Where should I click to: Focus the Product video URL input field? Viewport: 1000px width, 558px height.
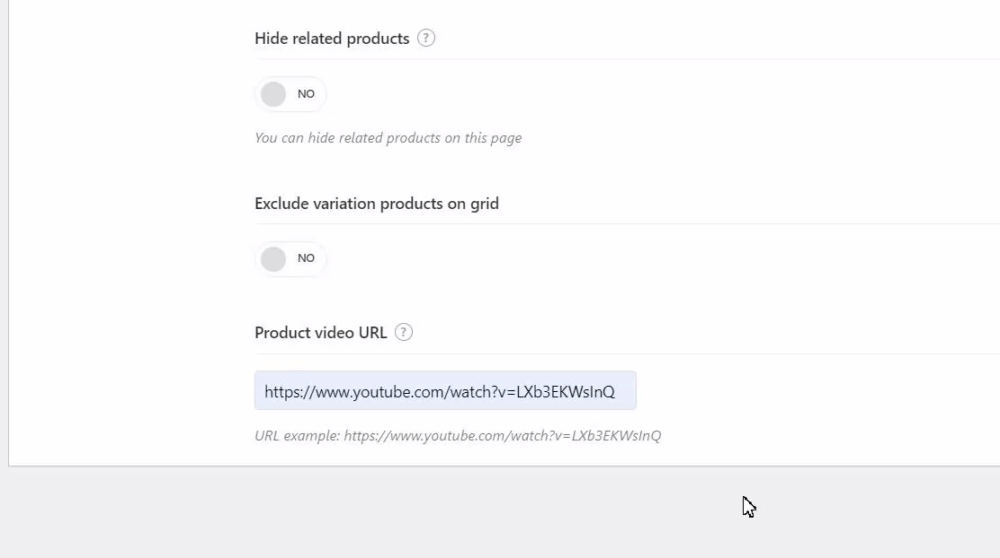tap(445, 391)
